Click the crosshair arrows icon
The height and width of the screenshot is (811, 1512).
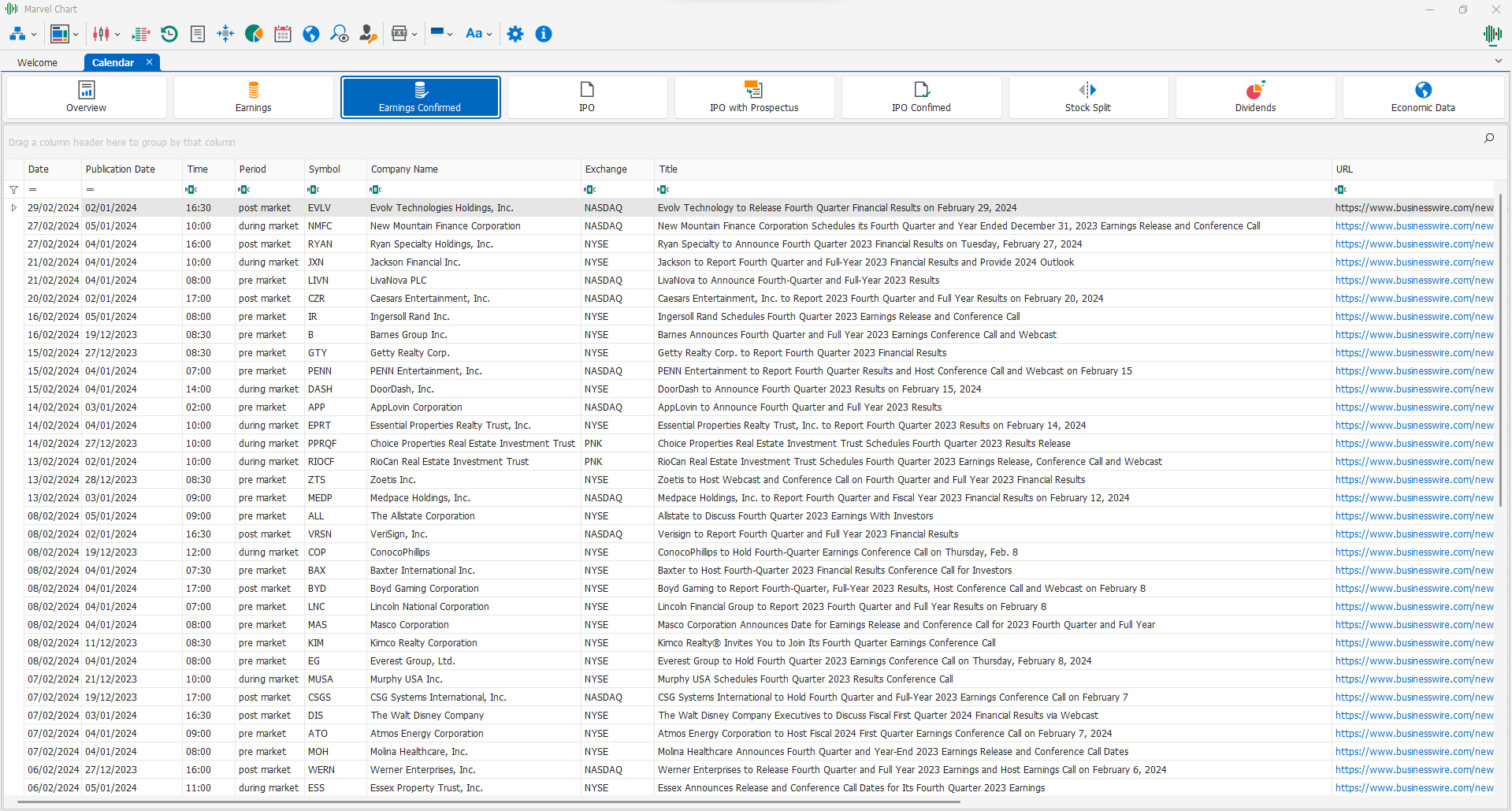click(x=226, y=34)
